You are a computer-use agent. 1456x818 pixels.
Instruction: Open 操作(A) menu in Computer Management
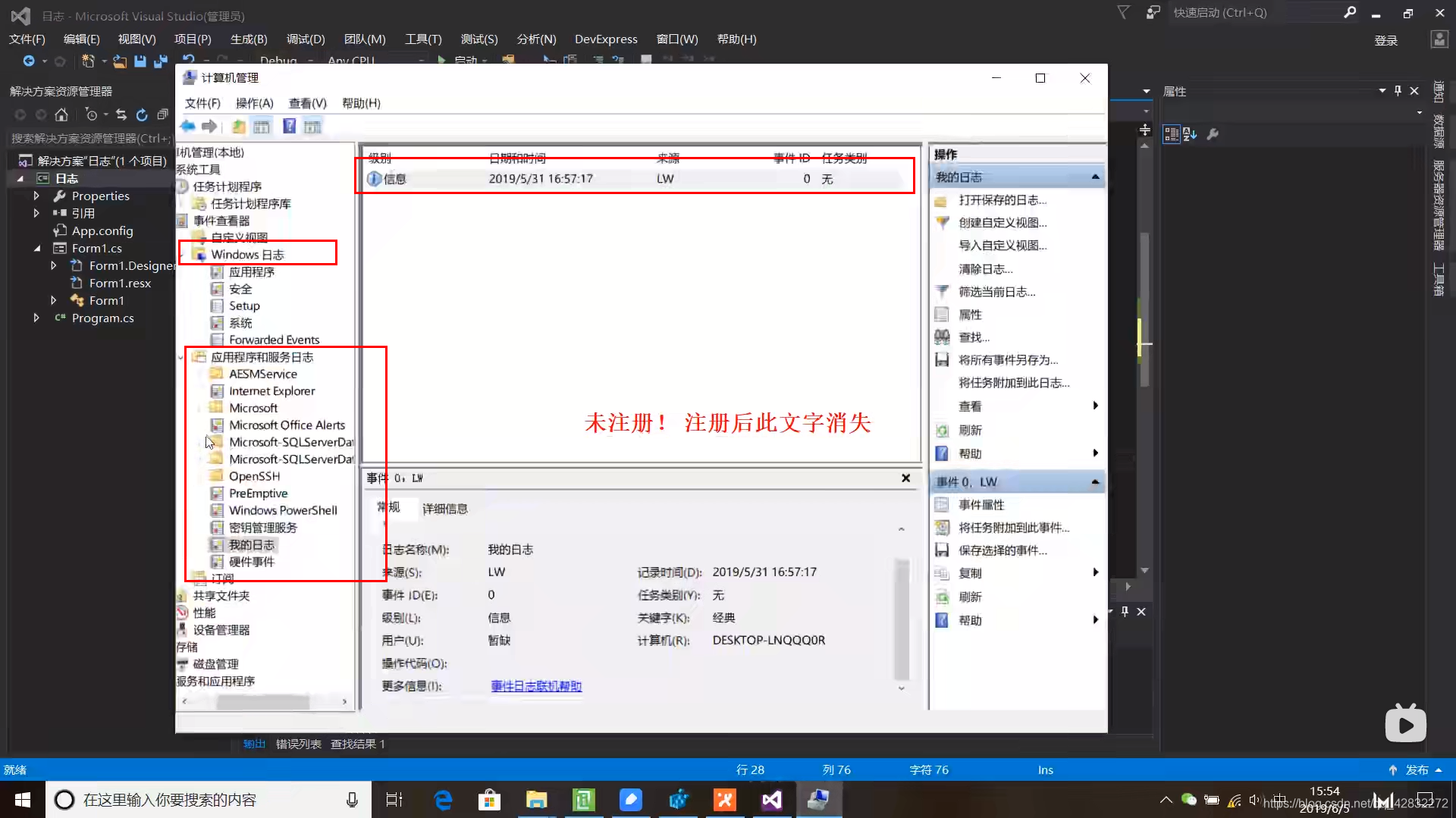254,103
